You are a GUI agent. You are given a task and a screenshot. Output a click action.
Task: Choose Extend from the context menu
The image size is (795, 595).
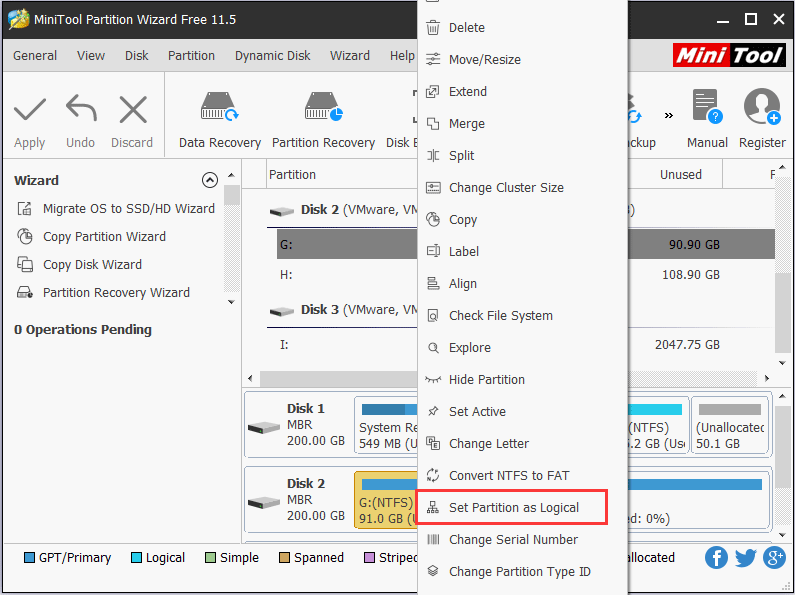(522, 92)
